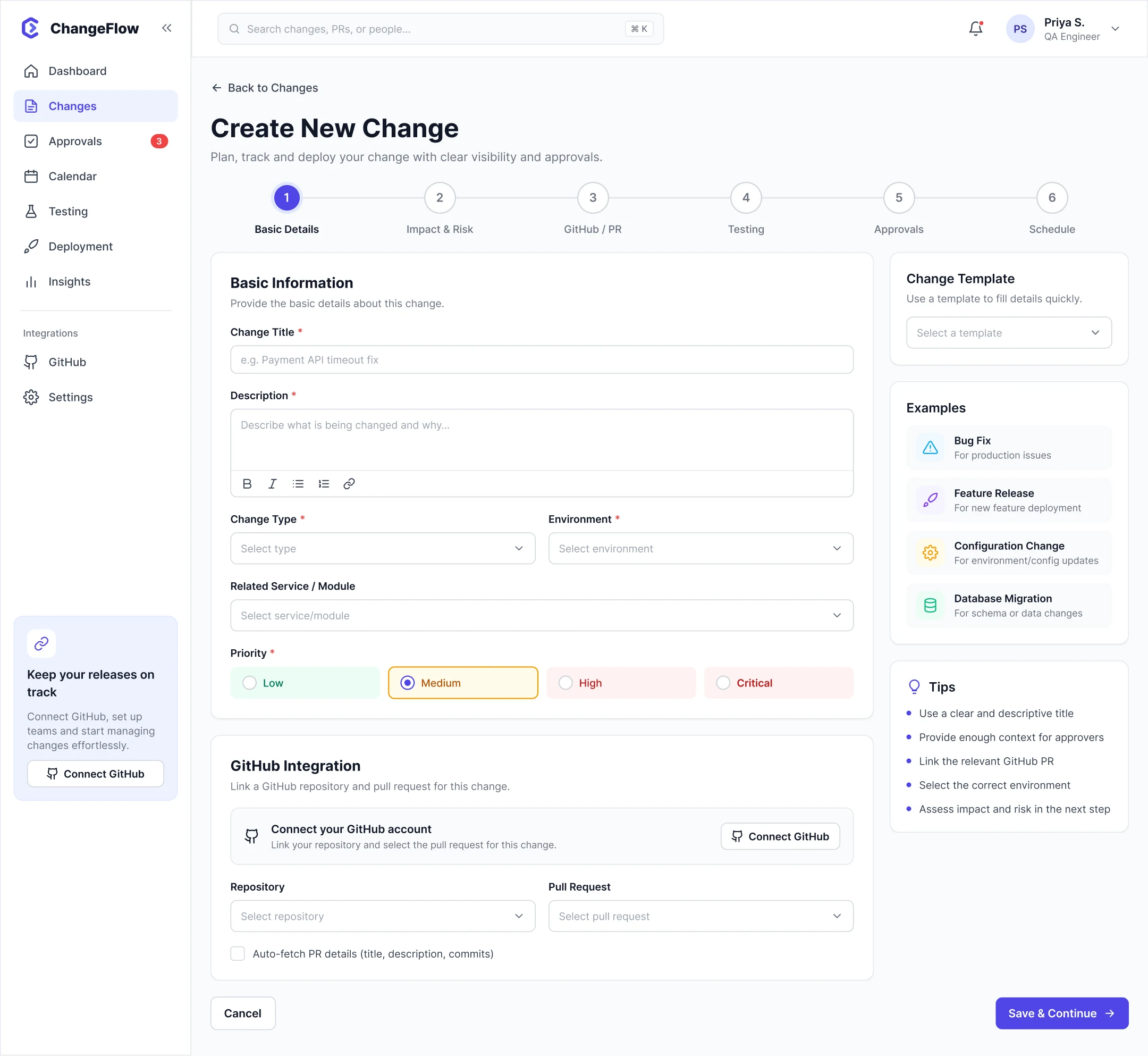Click Save & Continue button

pyautogui.click(x=1062, y=1013)
